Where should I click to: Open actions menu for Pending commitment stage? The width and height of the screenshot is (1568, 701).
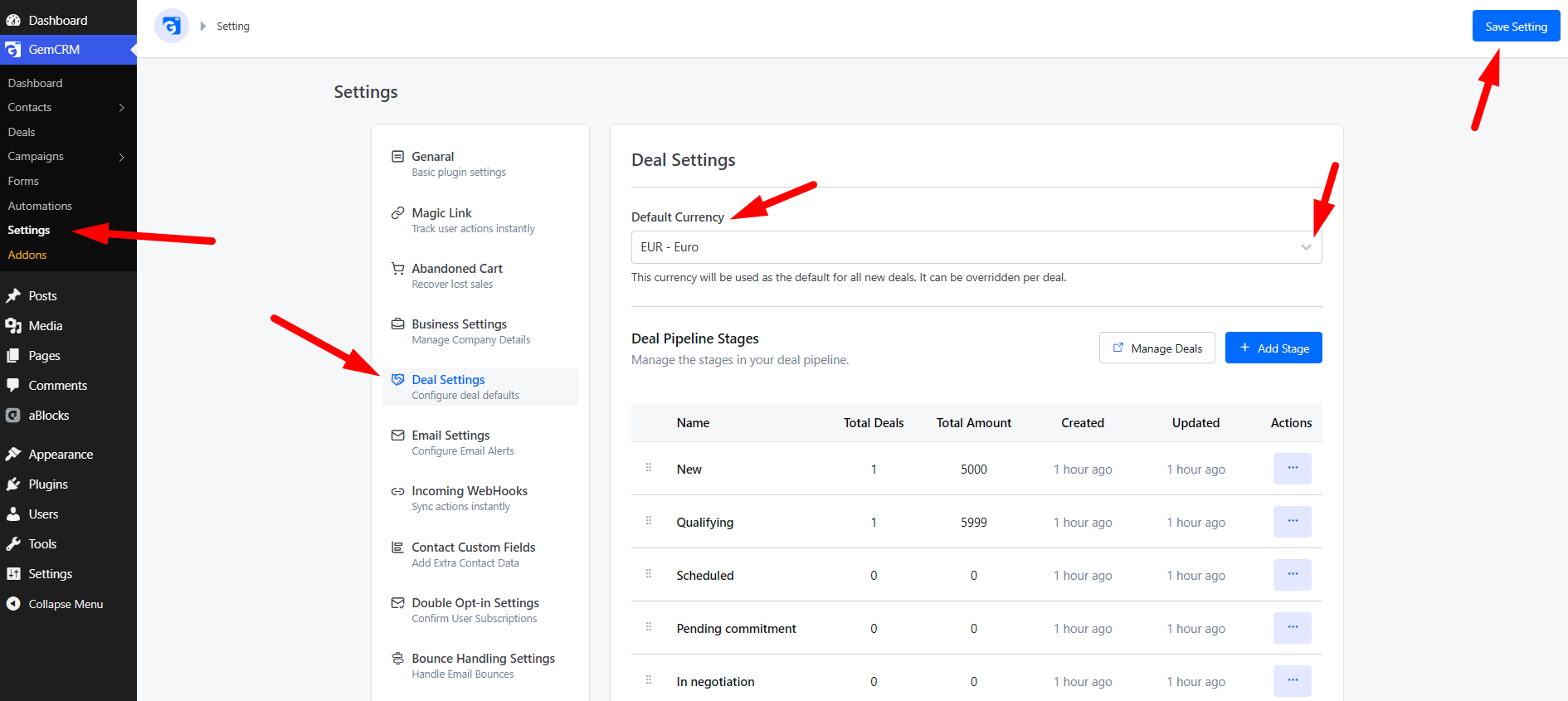click(1293, 628)
